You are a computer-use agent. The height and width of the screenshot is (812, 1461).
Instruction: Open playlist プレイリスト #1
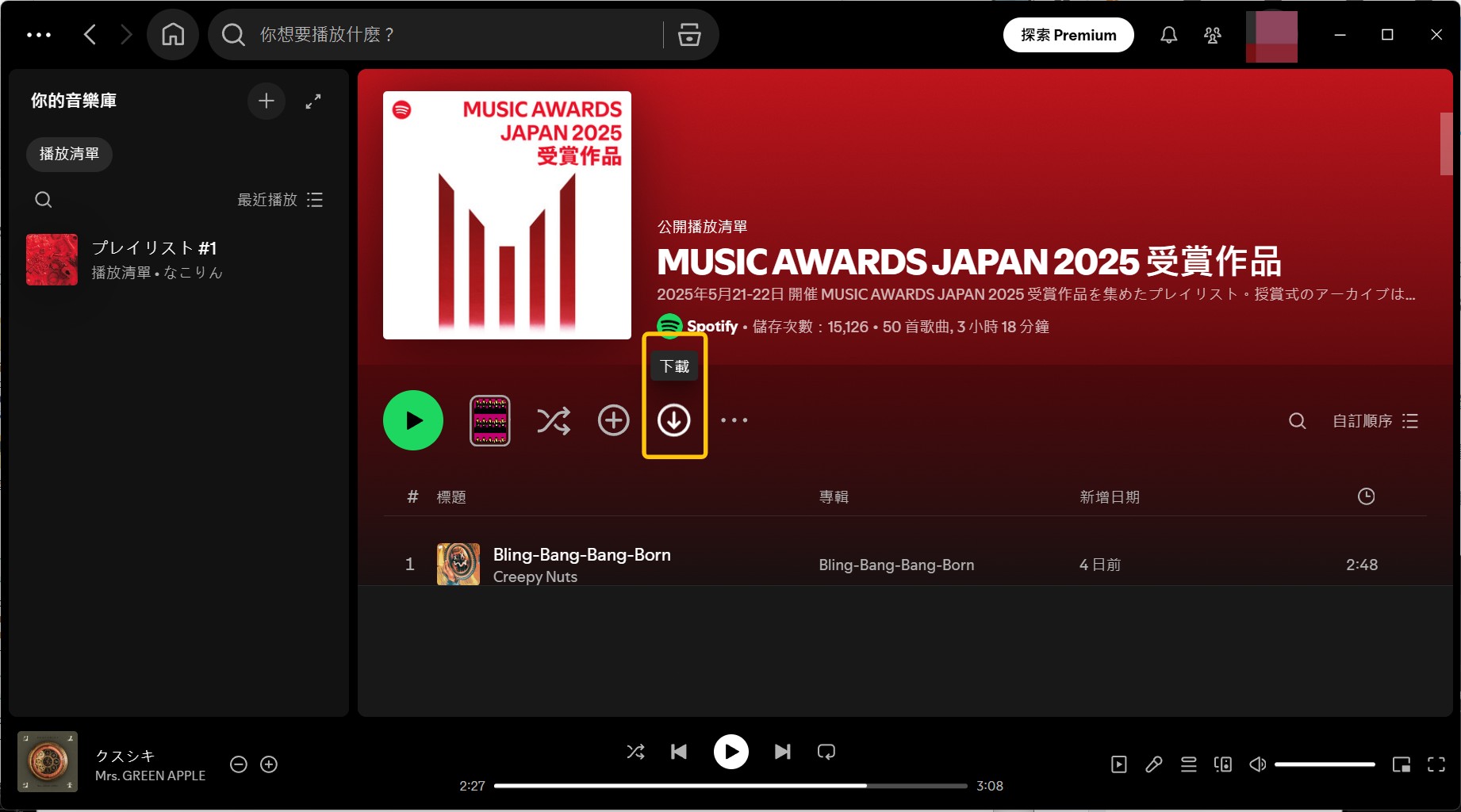[x=178, y=259]
